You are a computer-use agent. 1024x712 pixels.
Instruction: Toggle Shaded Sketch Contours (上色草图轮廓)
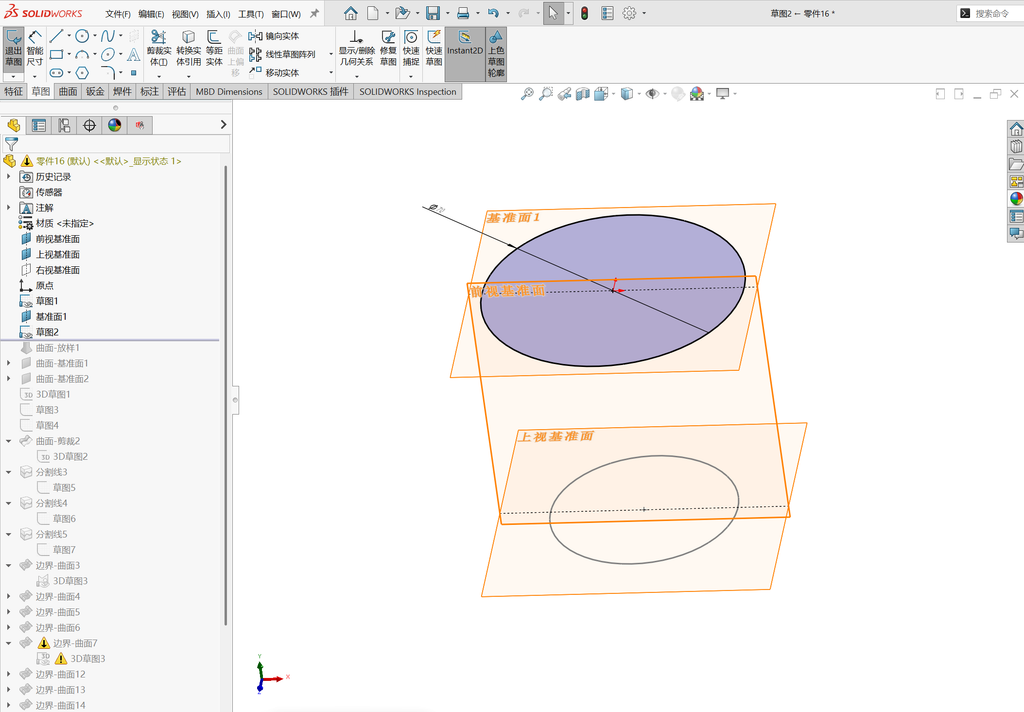[496, 54]
